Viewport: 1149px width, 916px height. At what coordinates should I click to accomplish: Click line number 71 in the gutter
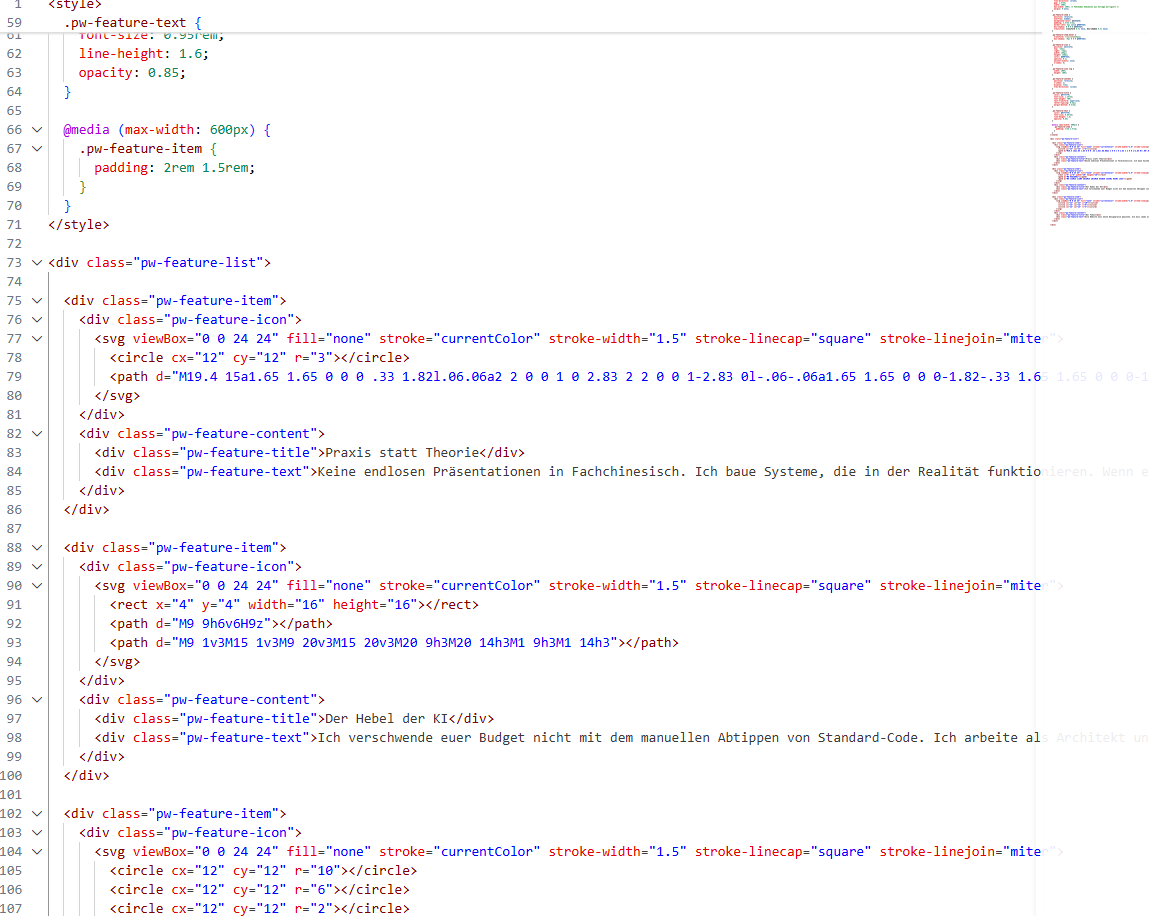[x=14, y=225]
